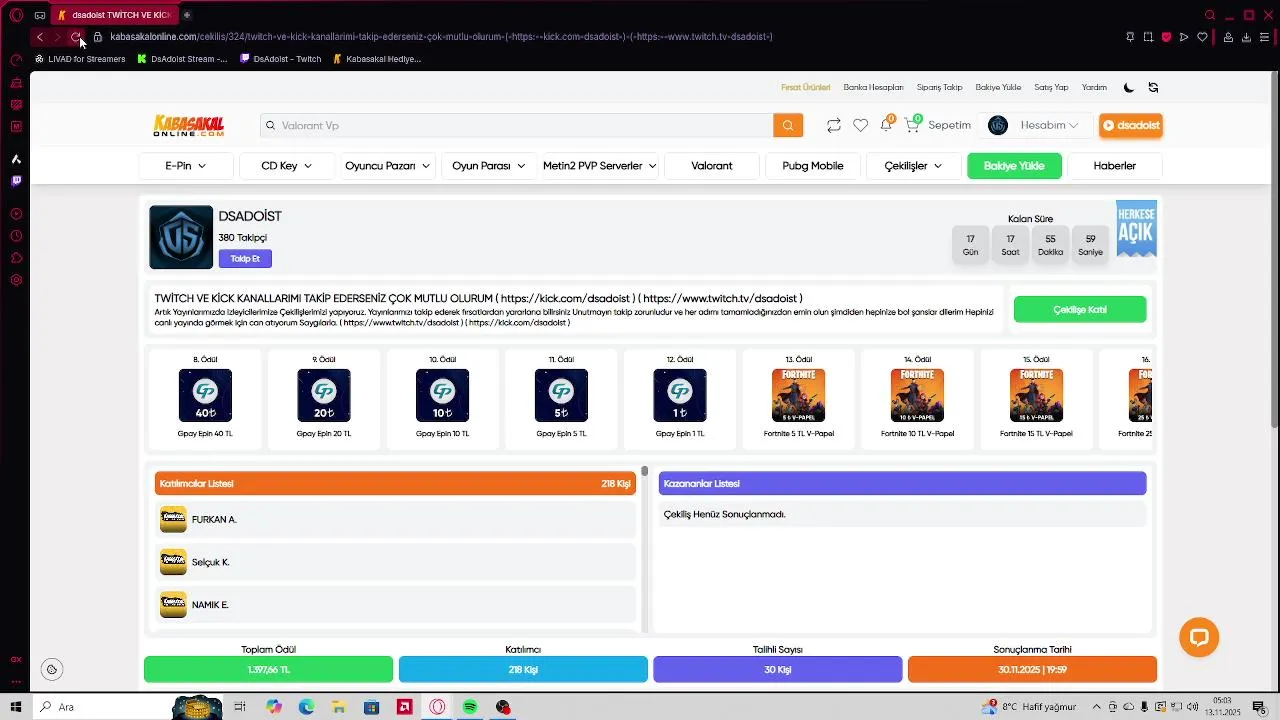Viewport: 1280px width, 720px height.
Task: Click the page vertical scrollbar
Action: pyautogui.click(x=1273, y=250)
